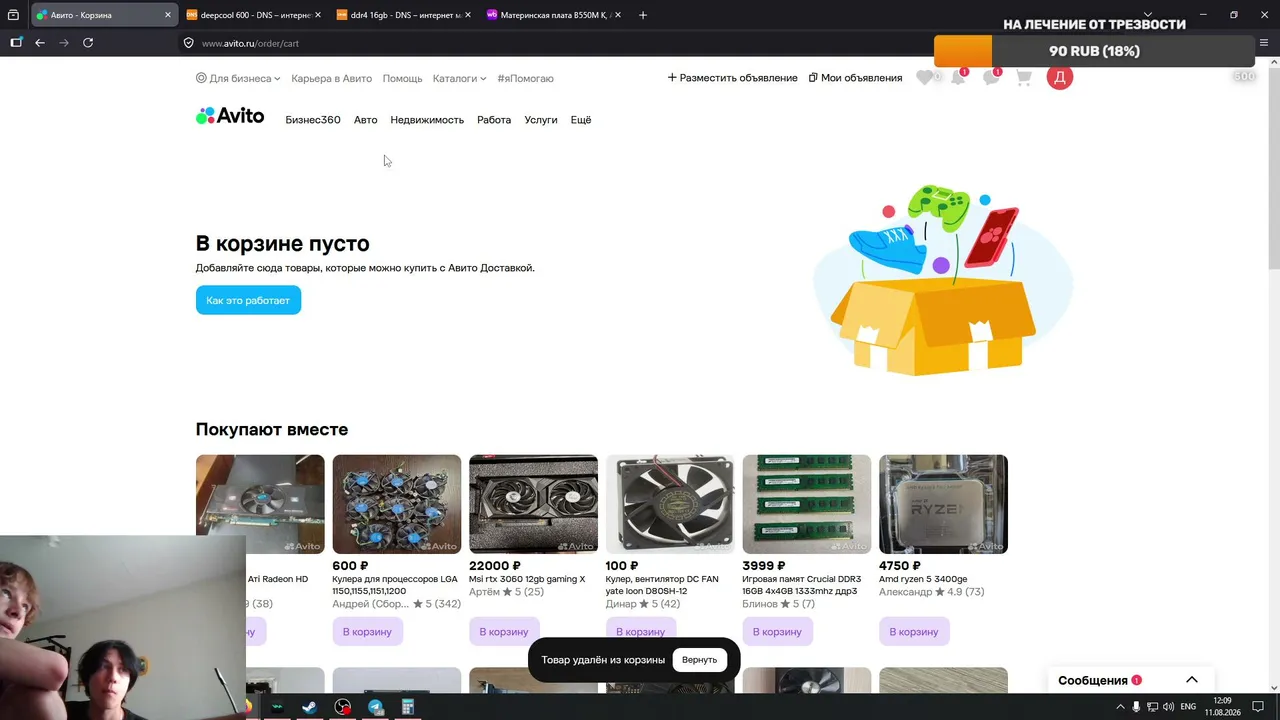Click the browser sidebar toggle icon
The width and height of the screenshot is (1280, 720).
click(x=16, y=43)
